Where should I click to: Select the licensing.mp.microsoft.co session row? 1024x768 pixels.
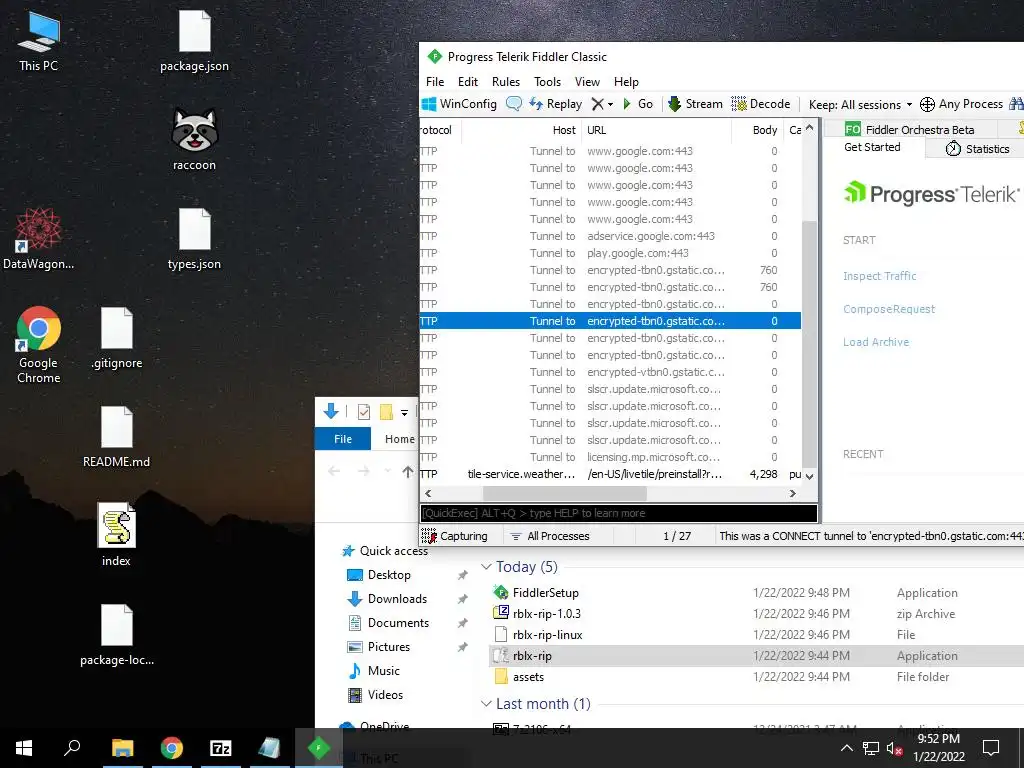(x=610, y=457)
